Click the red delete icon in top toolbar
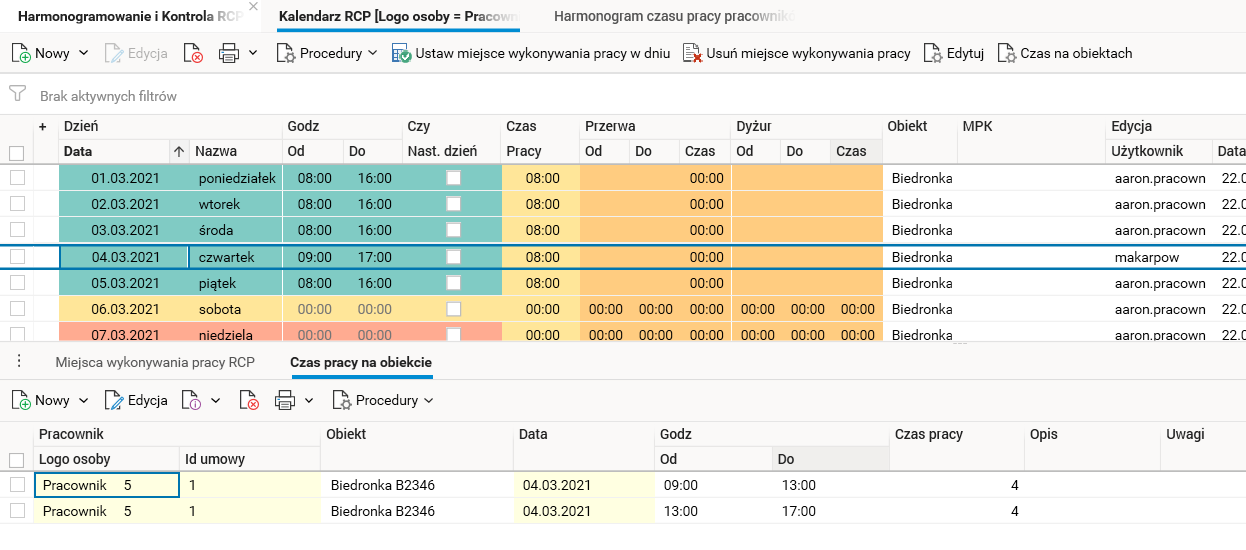 pyautogui.click(x=194, y=53)
